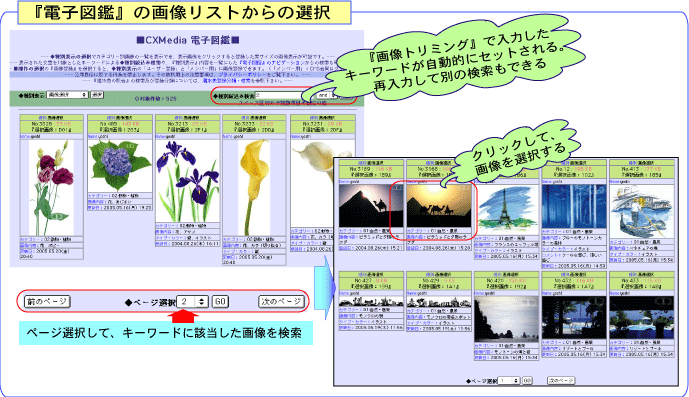Click the ■CXMedia 電子図鑑■ title

point(188,40)
